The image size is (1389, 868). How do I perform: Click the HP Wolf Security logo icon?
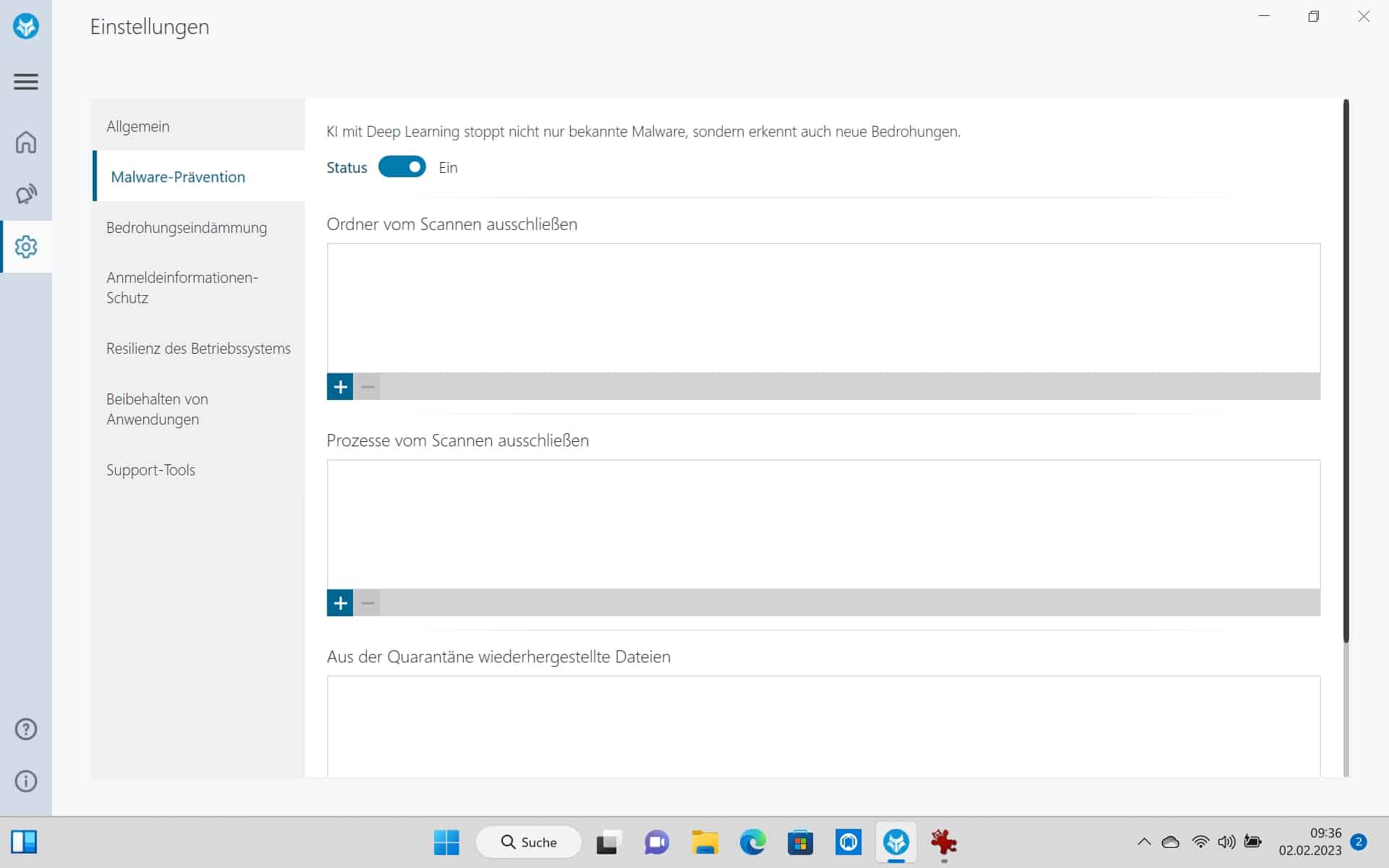(26, 27)
